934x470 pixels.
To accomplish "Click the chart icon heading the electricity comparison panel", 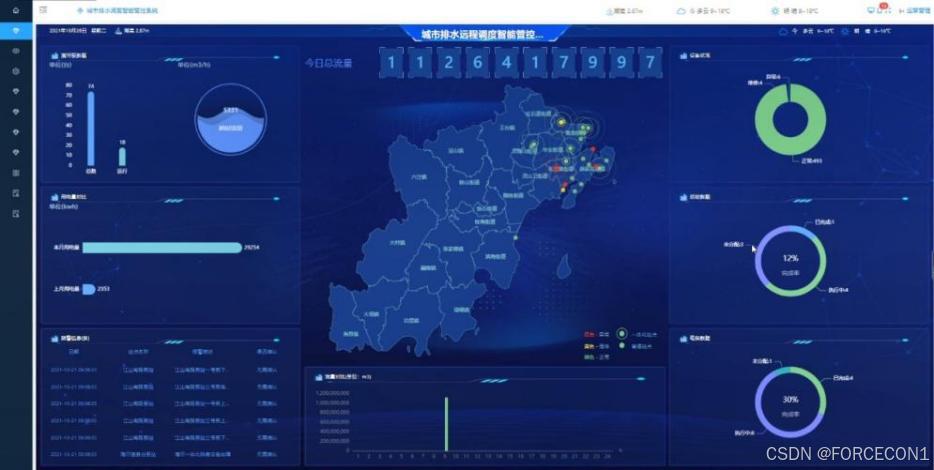I will pyautogui.click(x=55, y=197).
